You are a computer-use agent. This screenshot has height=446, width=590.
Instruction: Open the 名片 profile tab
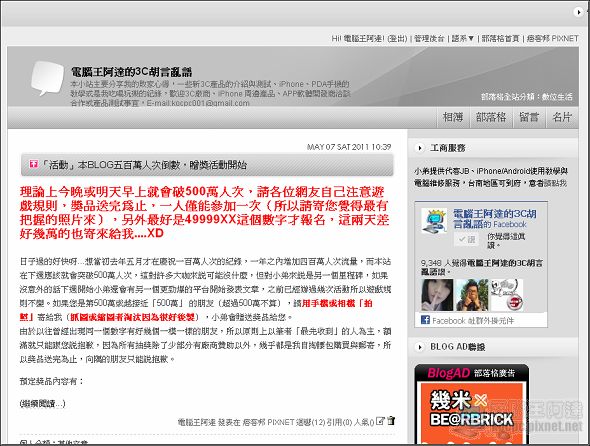tap(562, 117)
